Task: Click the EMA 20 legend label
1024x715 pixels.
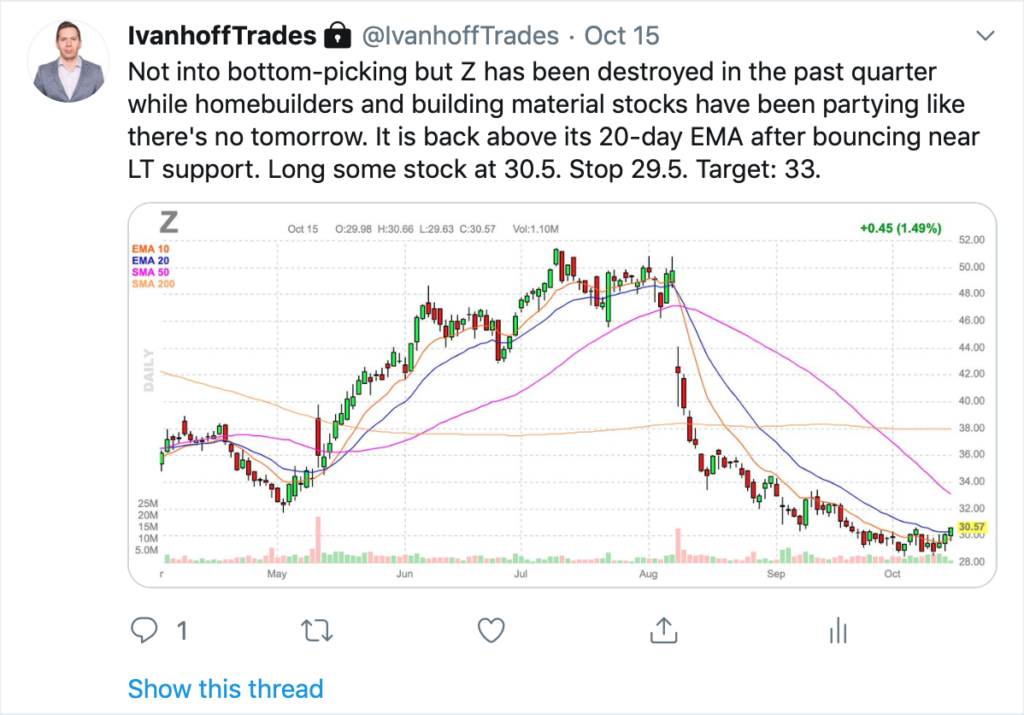Action: pos(150,261)
